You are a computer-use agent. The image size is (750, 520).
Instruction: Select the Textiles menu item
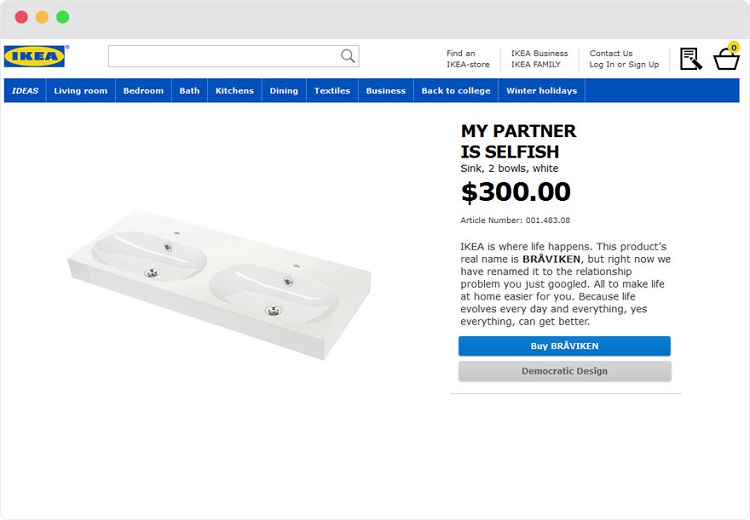[332, 90]
